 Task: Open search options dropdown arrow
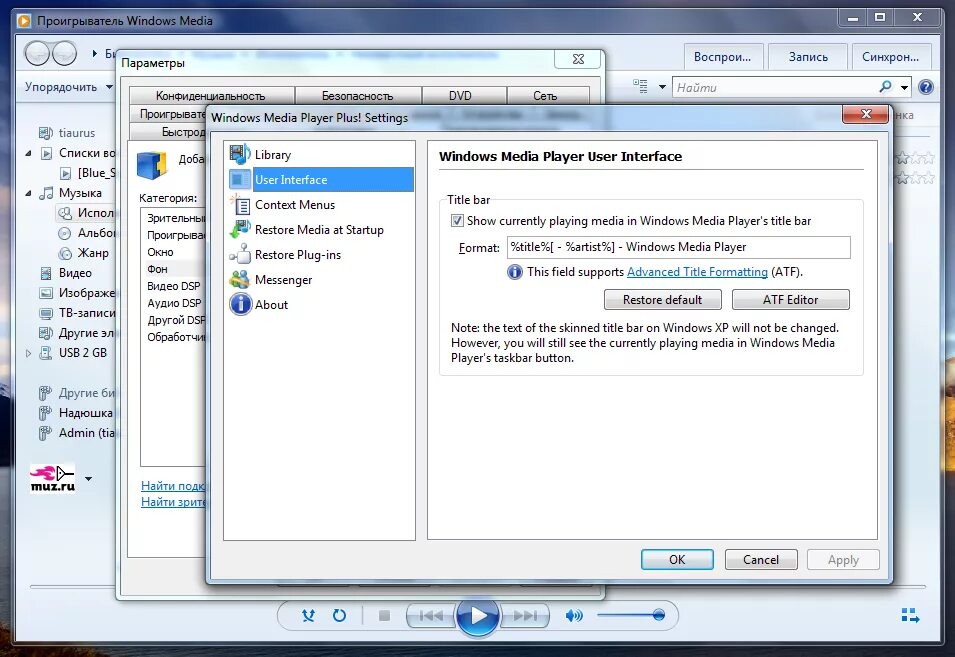point(904,88)
